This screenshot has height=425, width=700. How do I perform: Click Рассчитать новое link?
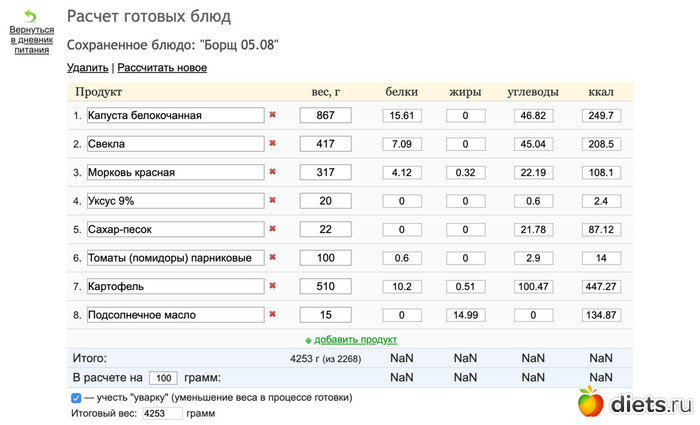pos(162,68)
